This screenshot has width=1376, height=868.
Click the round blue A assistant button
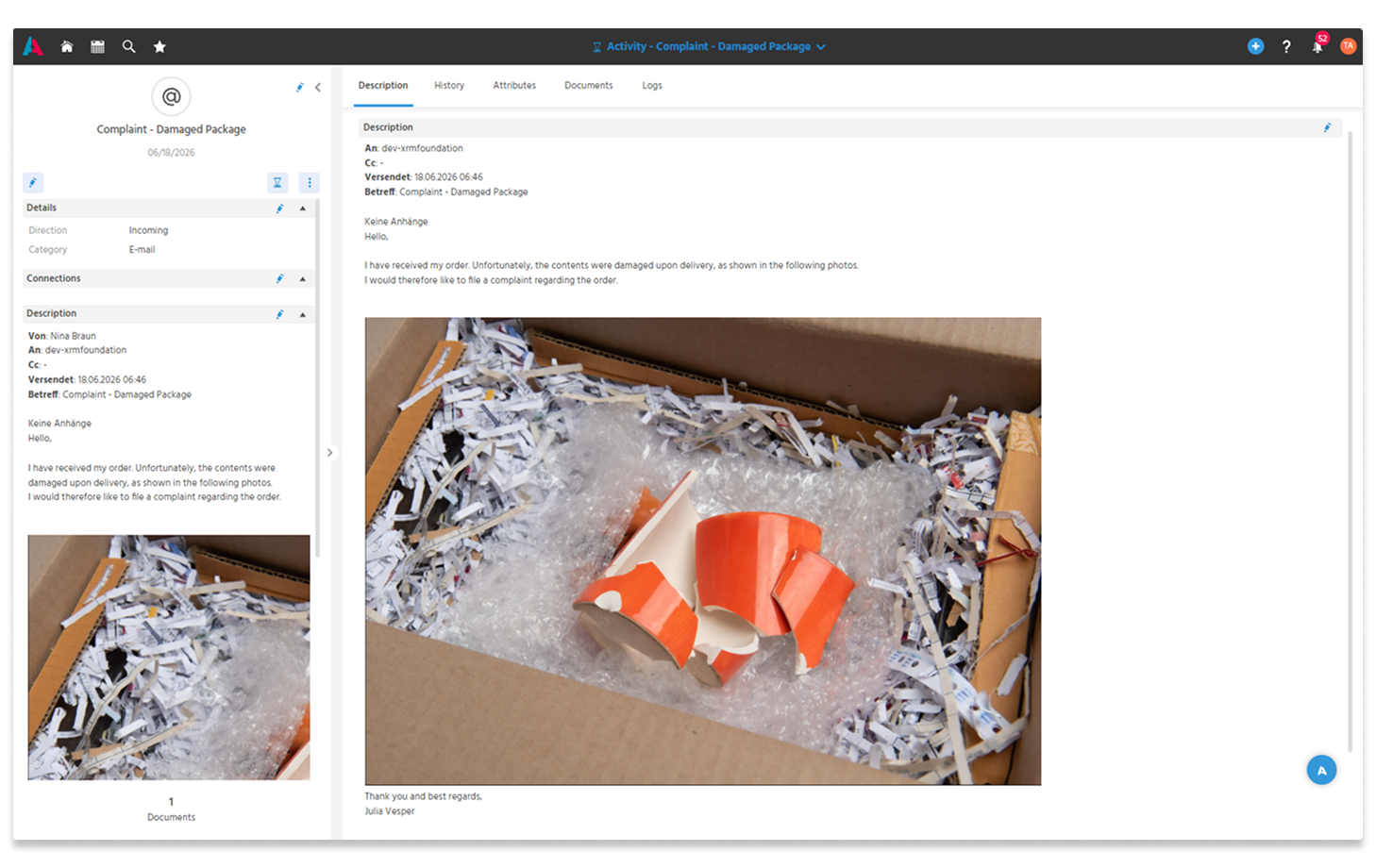pos(1321,770)
